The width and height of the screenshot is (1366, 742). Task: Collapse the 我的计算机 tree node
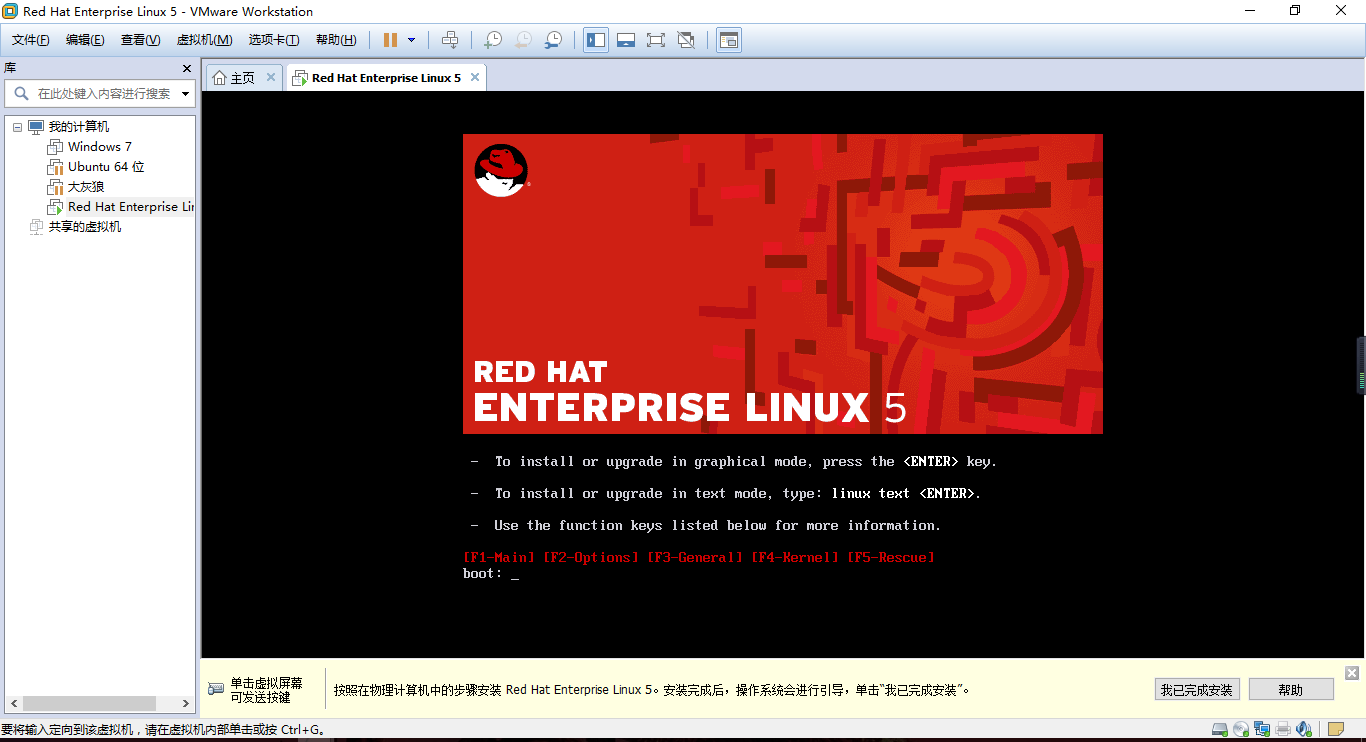coord(18,127)
